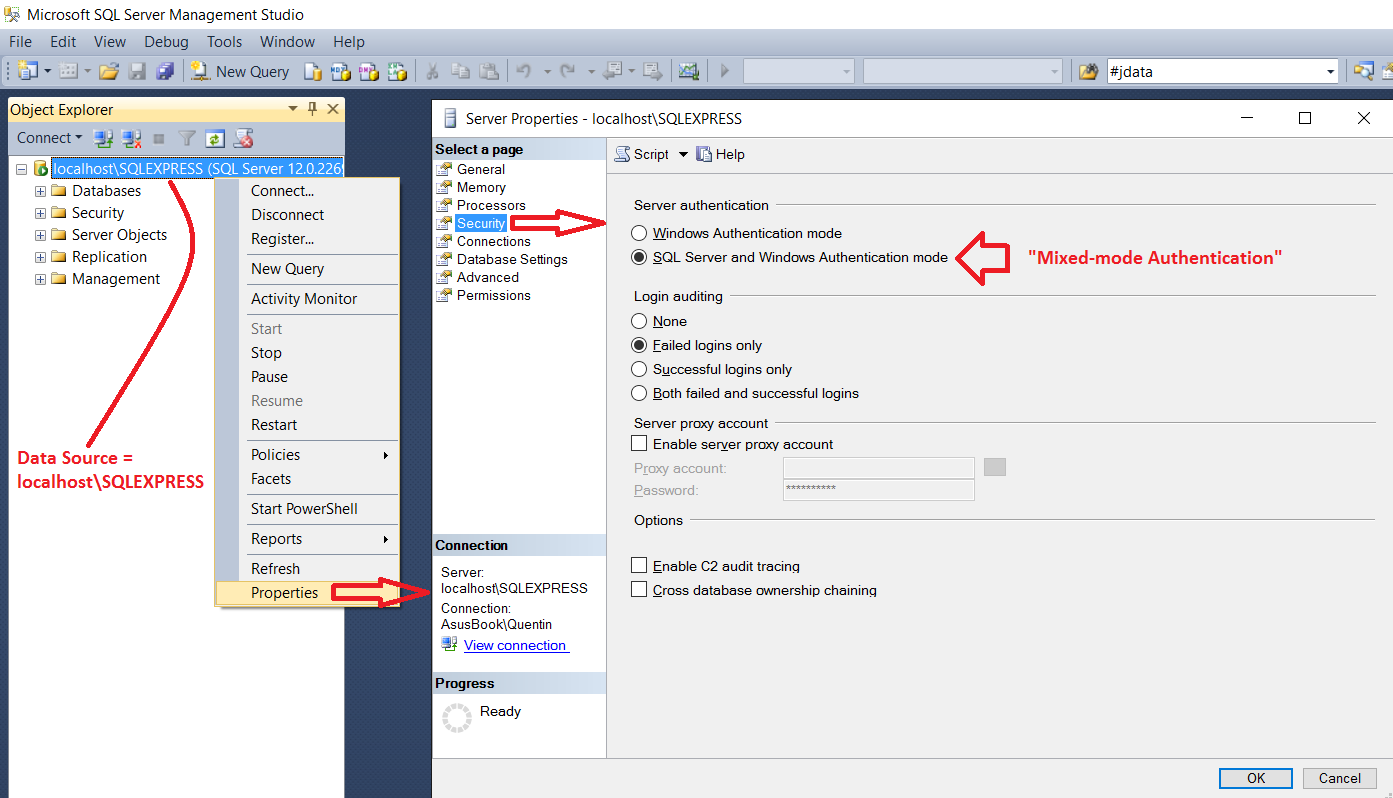Click the View connection properties link
Image resolution: width=1393 pixels, height=798 pixels.
(x=516, y=645)
